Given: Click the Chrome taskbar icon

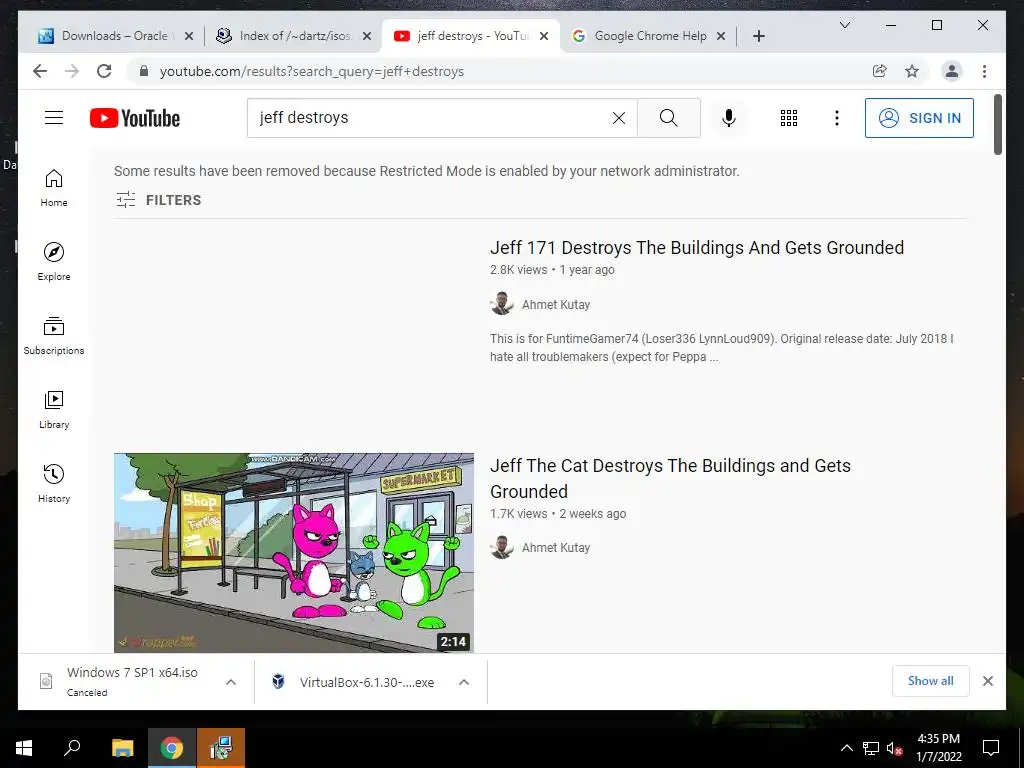Looking at the screenshot, I should [x=172, y=748].
